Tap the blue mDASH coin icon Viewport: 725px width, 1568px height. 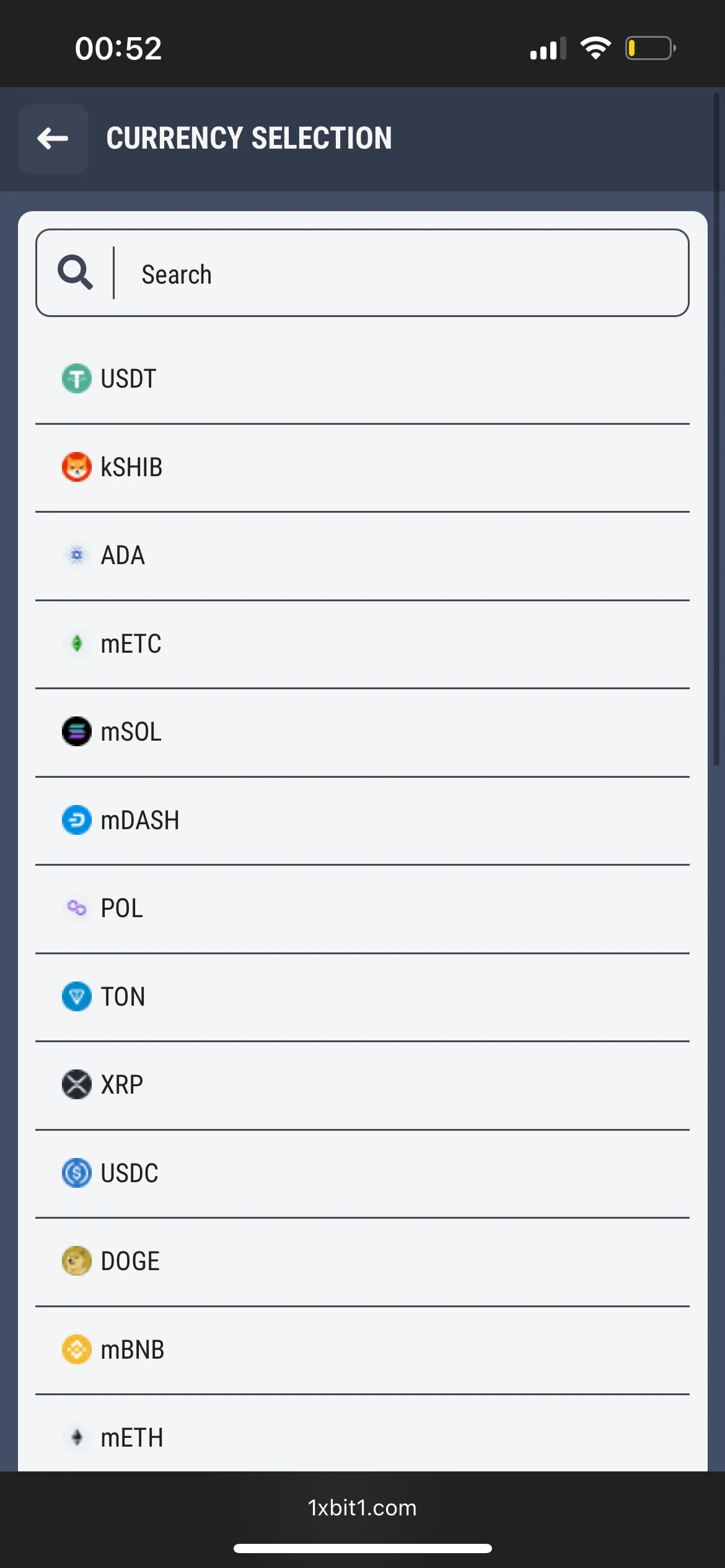76,820
